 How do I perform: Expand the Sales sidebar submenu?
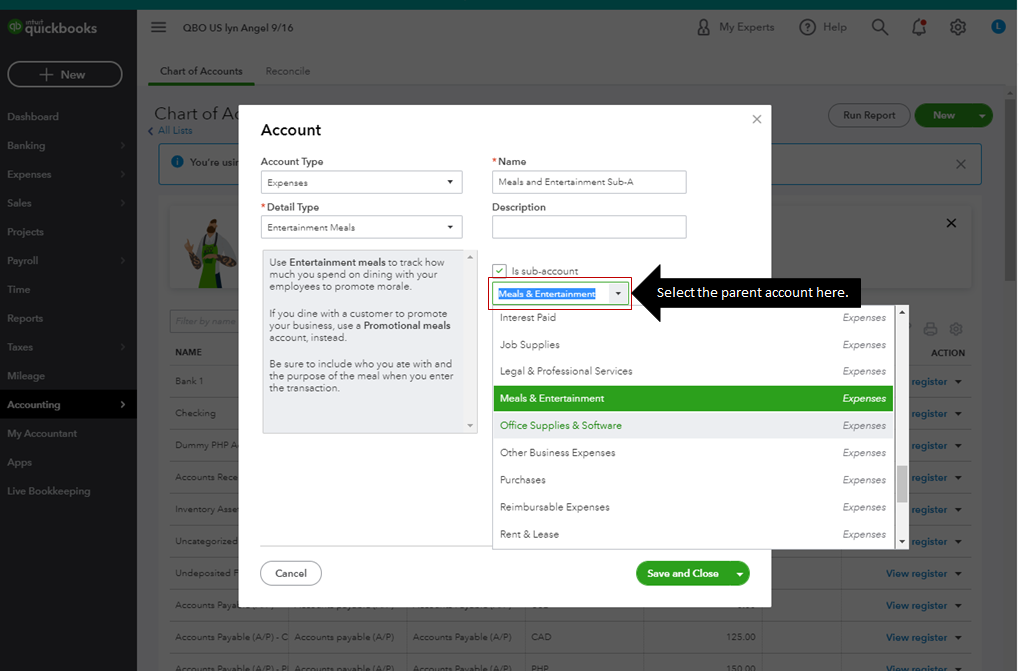pos(123,203)
